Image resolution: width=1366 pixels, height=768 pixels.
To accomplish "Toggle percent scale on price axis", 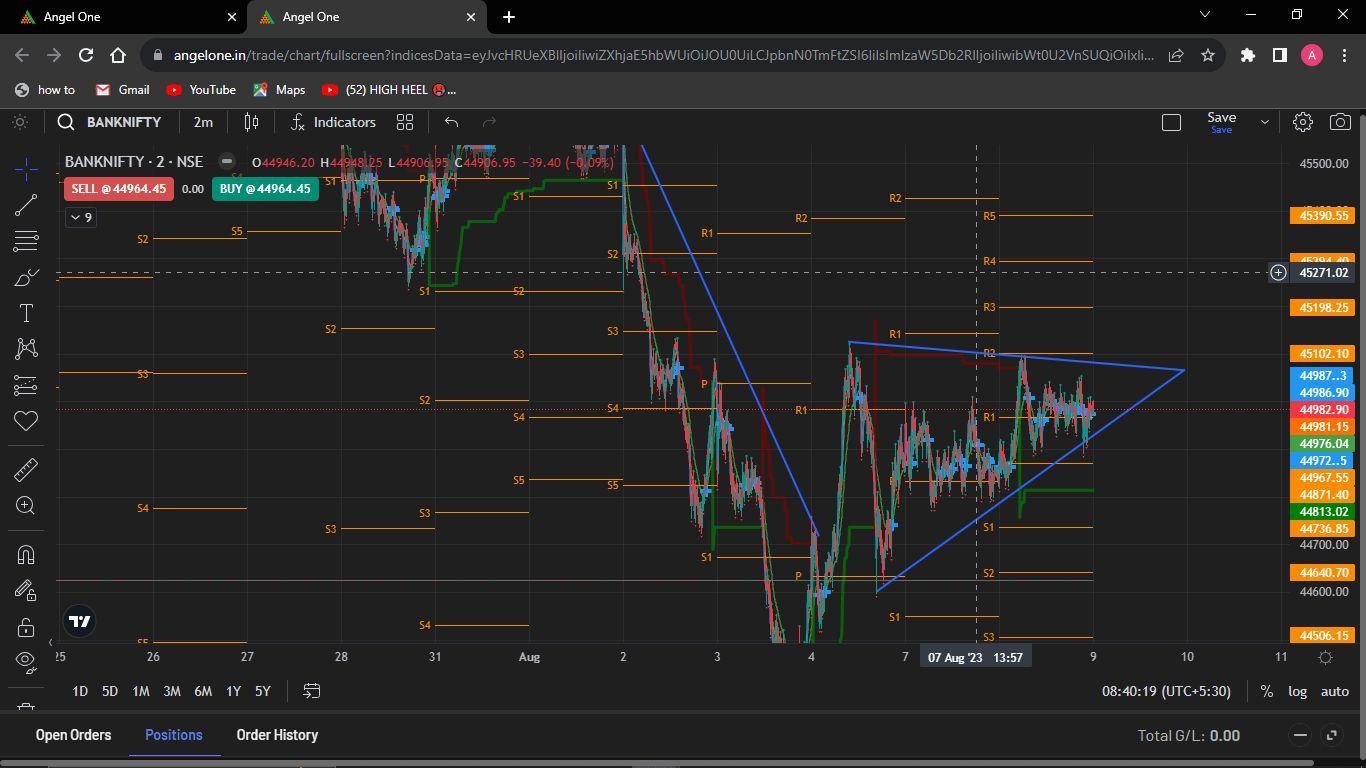I will (1266, 691).
